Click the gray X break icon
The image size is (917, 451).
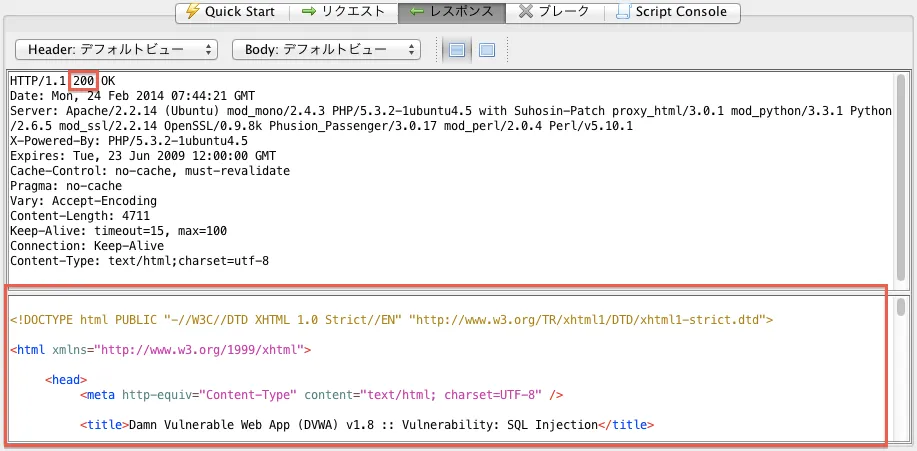(x=525, y=13)
